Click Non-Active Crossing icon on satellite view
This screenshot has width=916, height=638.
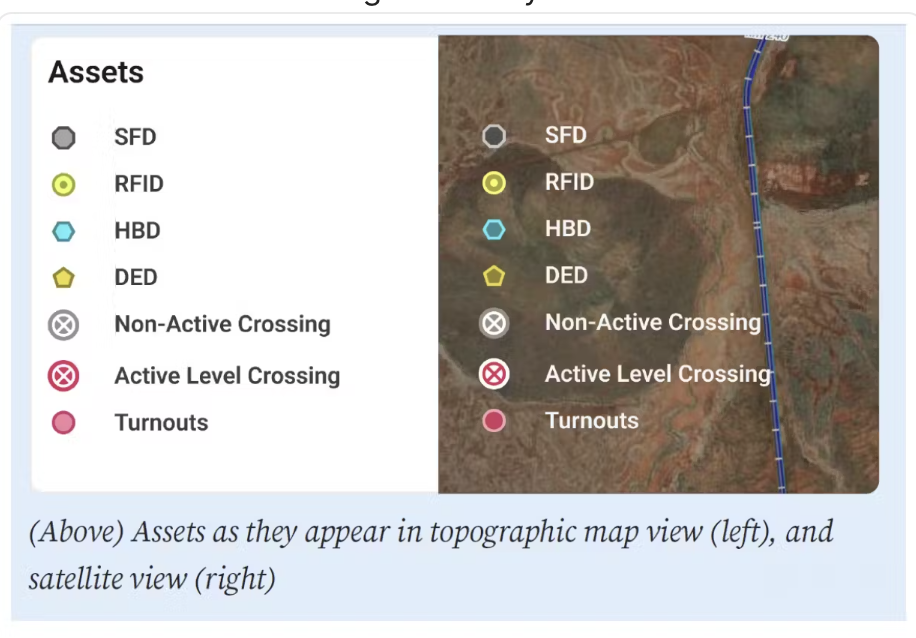coord(494,323)
